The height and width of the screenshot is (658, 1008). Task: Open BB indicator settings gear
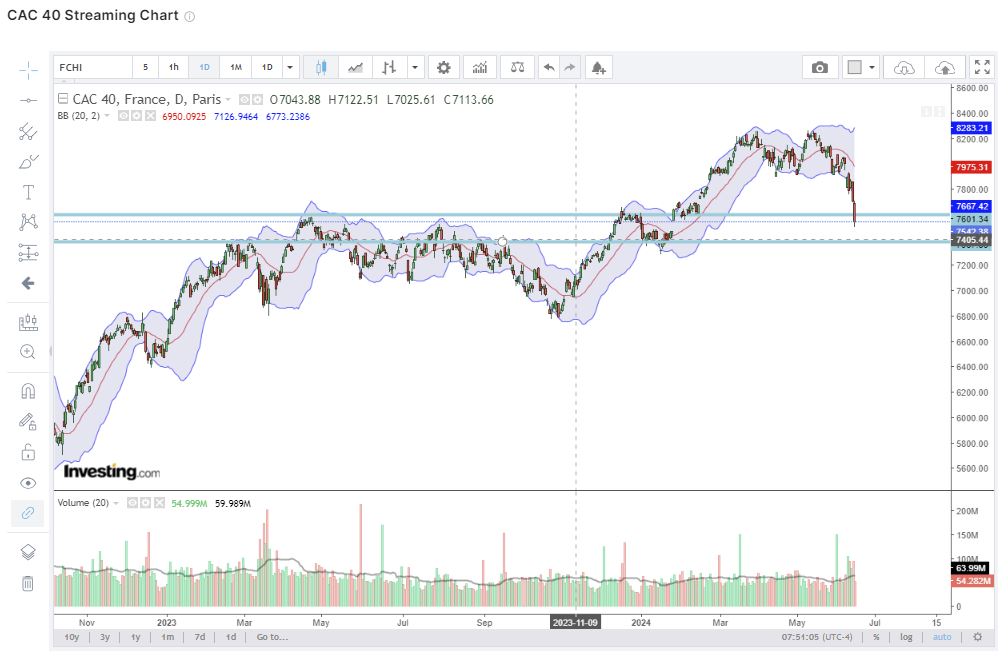click(136, 116)
